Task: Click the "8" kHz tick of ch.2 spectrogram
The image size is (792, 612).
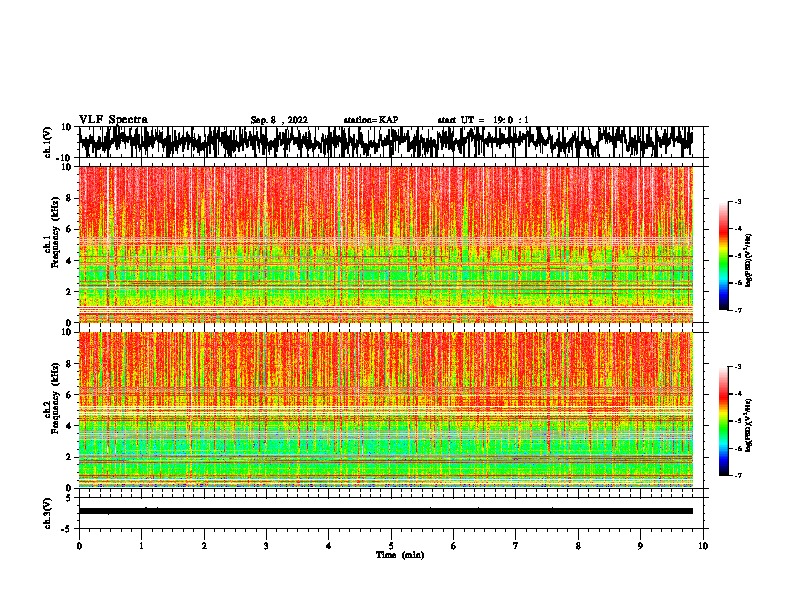Action: tap(70, 364)
